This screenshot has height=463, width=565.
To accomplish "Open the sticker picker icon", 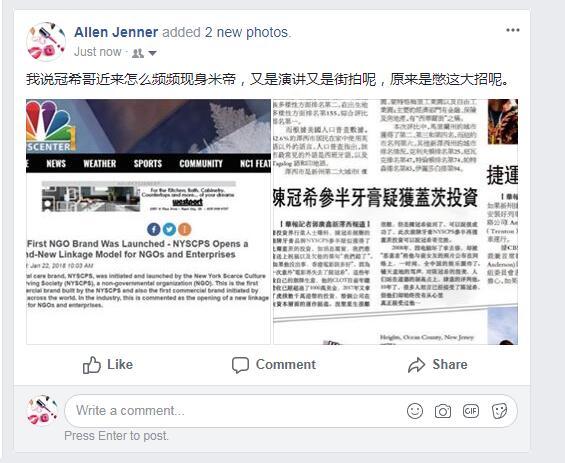I will [x=499, y=411].
